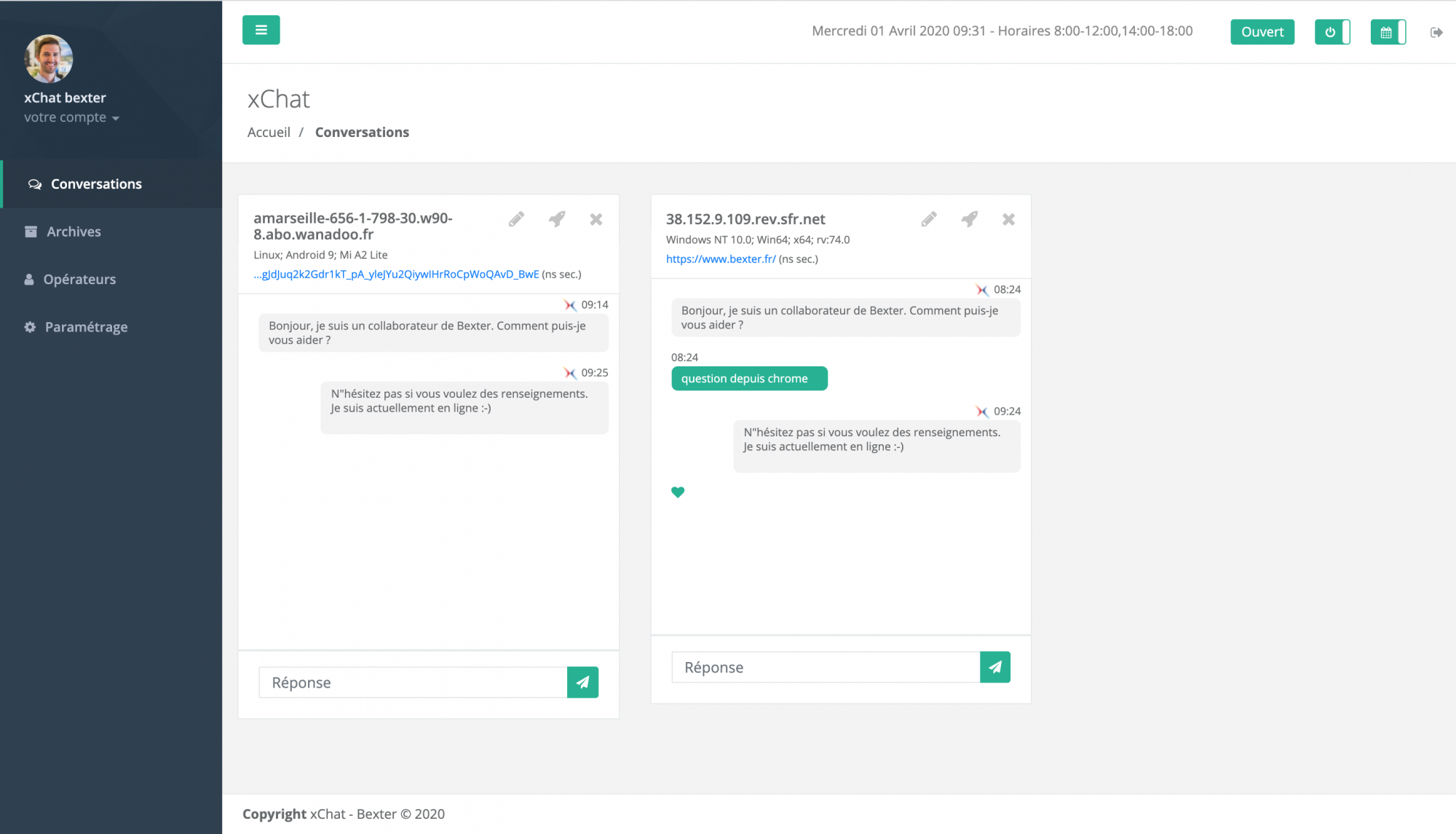The image size is (1456, 834).
Task: Open Paramétrage settings expander
Action: click(86, 326)
